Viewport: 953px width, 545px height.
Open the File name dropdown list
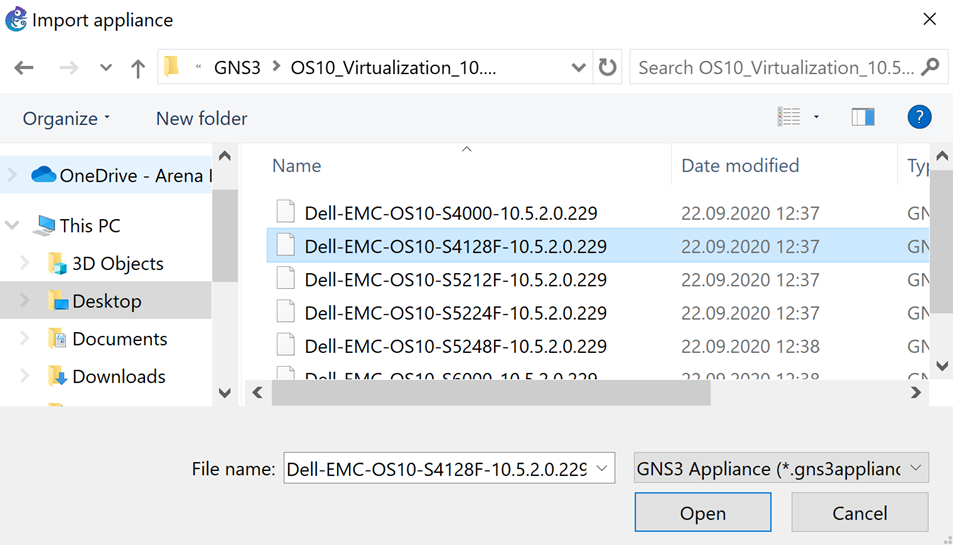click(602, 468)
